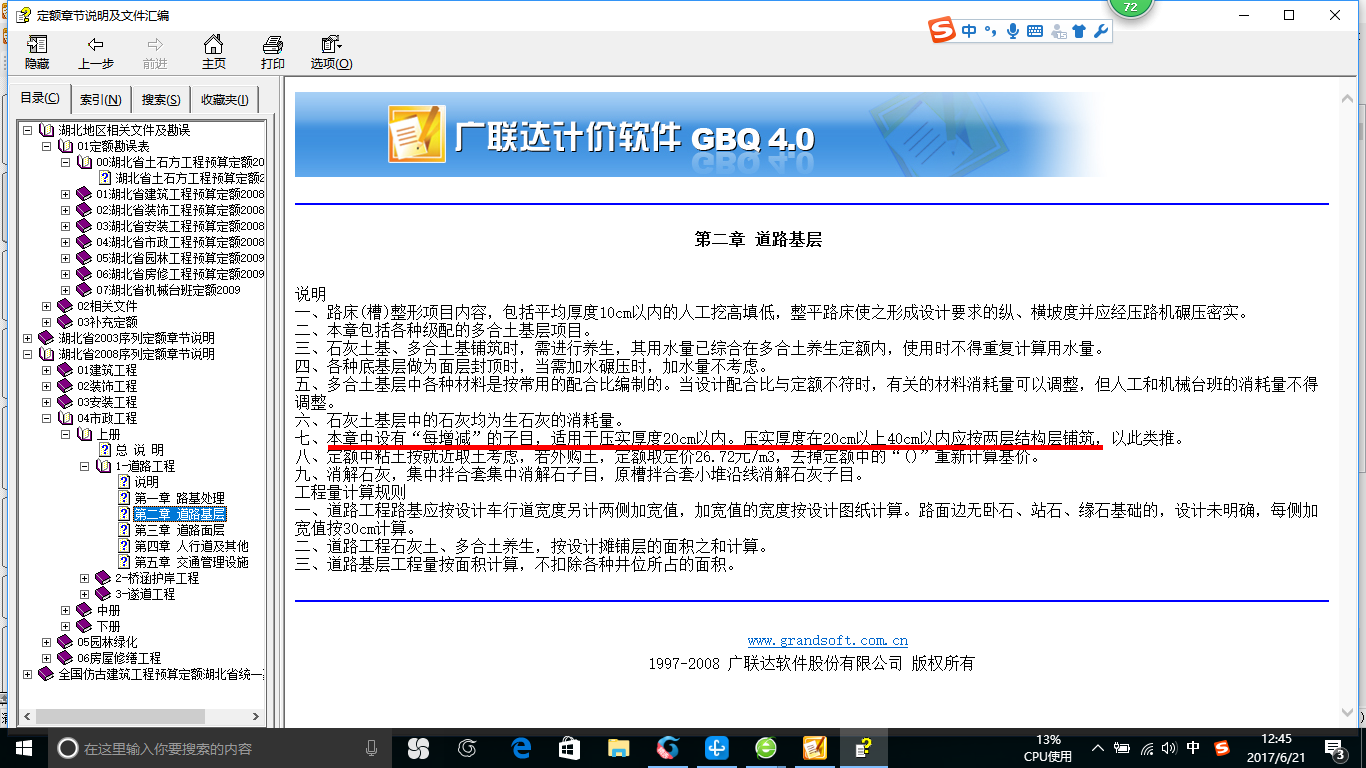Image resolution: width=1366 pixels, height=768 pixels.
Task: Open Microsoft Store from taskbar
Action: click(x=570, y=748)
